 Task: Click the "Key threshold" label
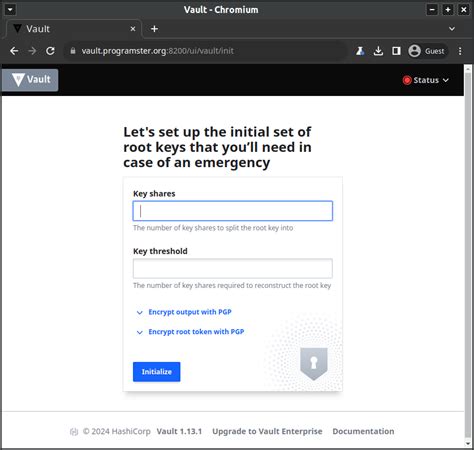(160, 251)
